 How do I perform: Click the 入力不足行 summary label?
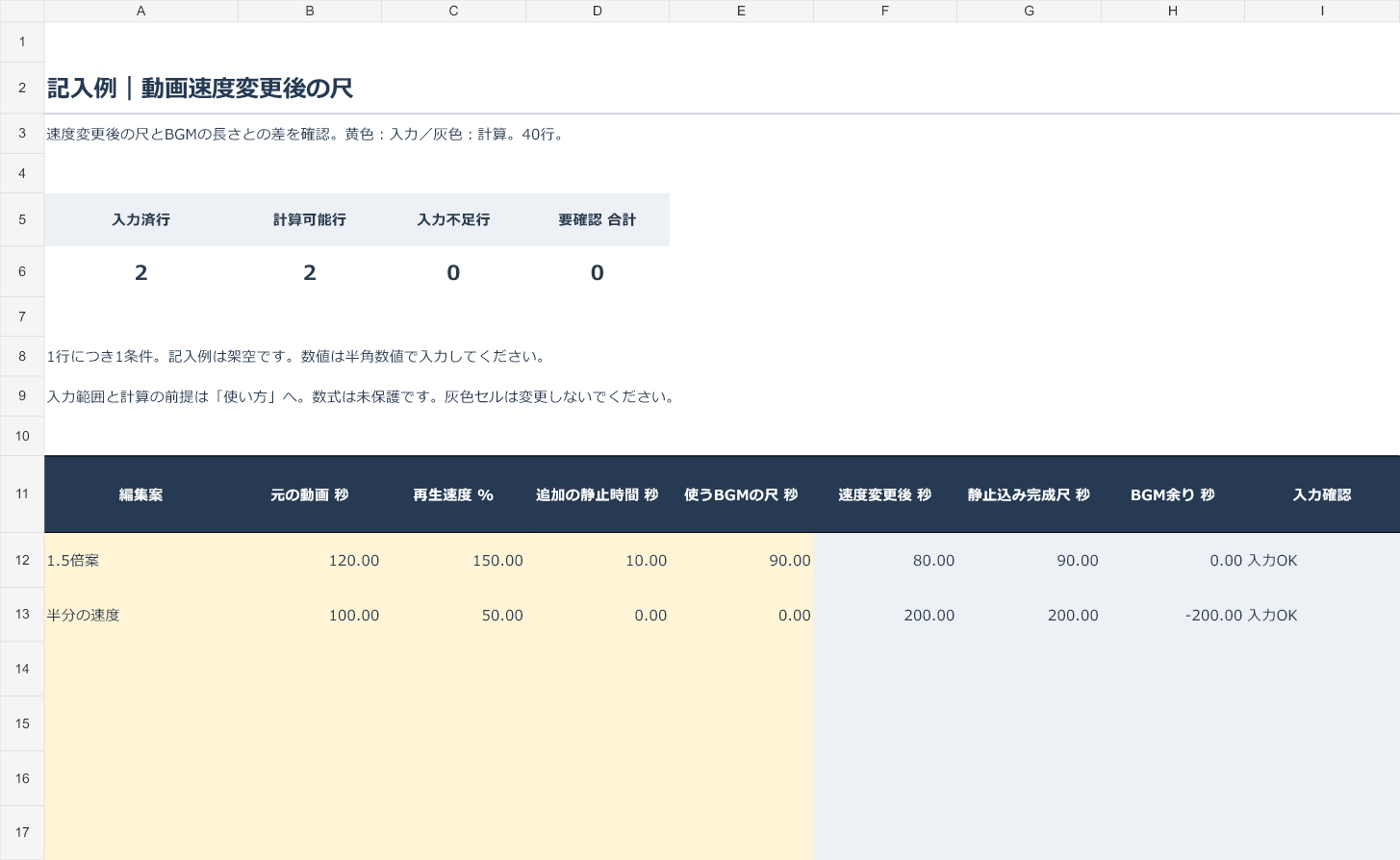453,219
